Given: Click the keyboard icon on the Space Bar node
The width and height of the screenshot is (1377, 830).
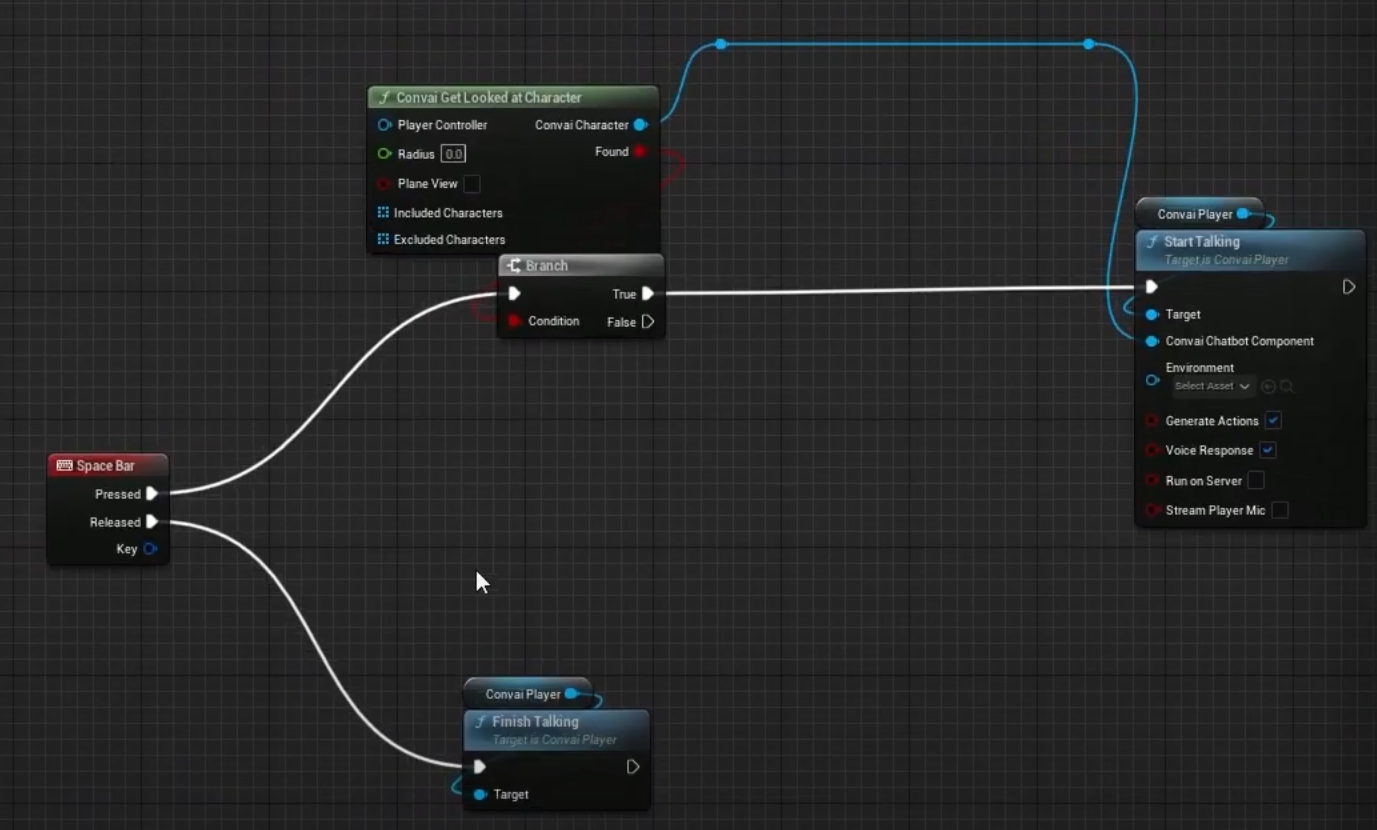Looking at the screenshot, I should pyautogui.click(x=65, y=466).
